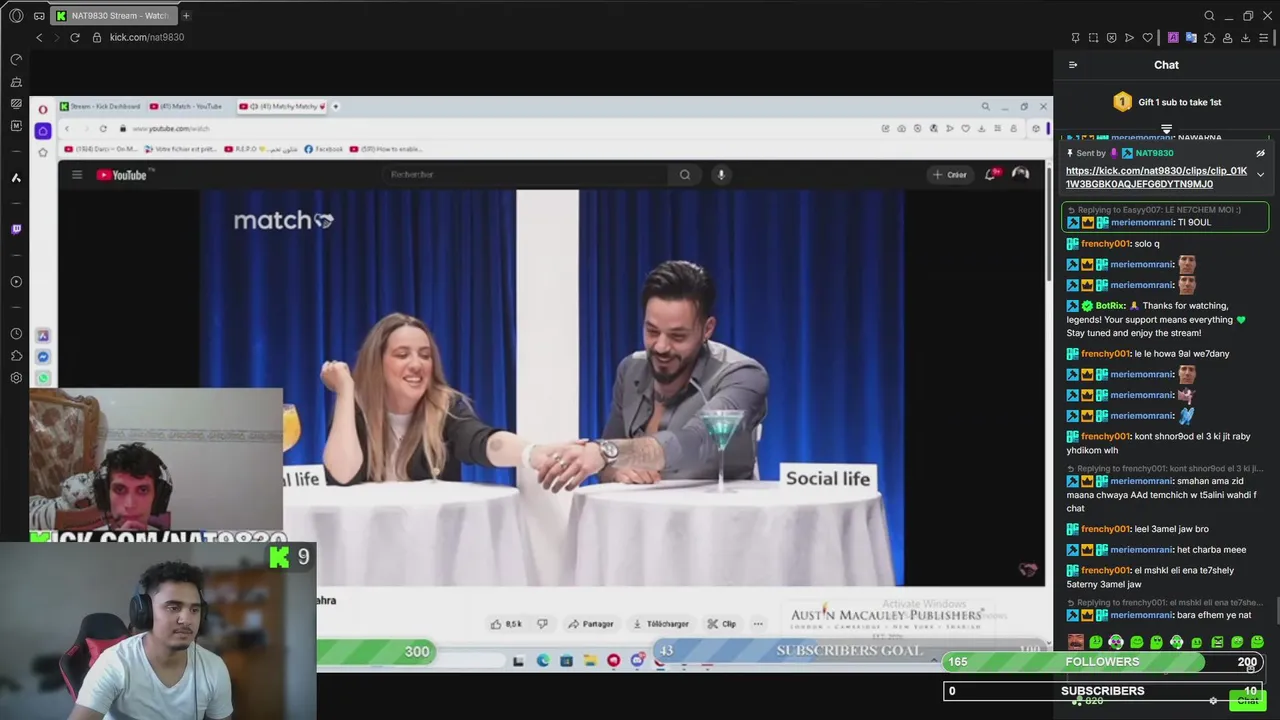Click the browser search magnifier icon
1280x720 pixels.
click(x=1209, y=16)
